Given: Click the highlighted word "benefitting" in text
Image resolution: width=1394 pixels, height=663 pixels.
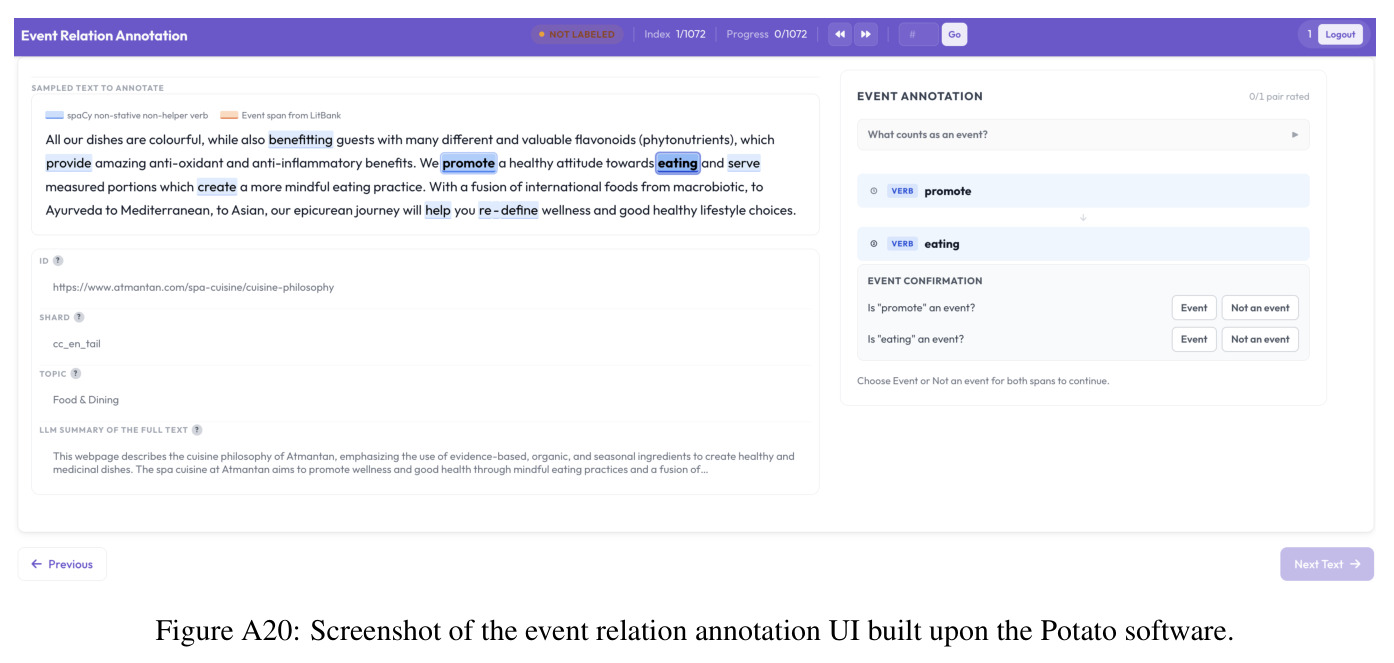Looking at the screenshot, I should (300, 140).
